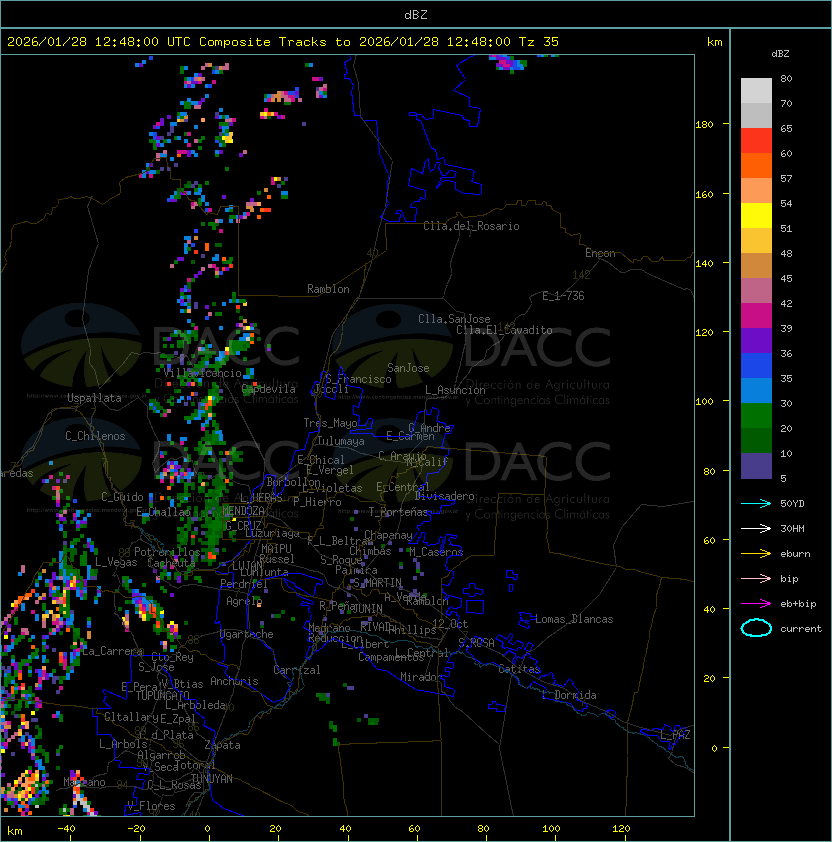Click the 180 km vertical axis tick
The width and height of the screenshot is (832, 842).
click(704, 125)
